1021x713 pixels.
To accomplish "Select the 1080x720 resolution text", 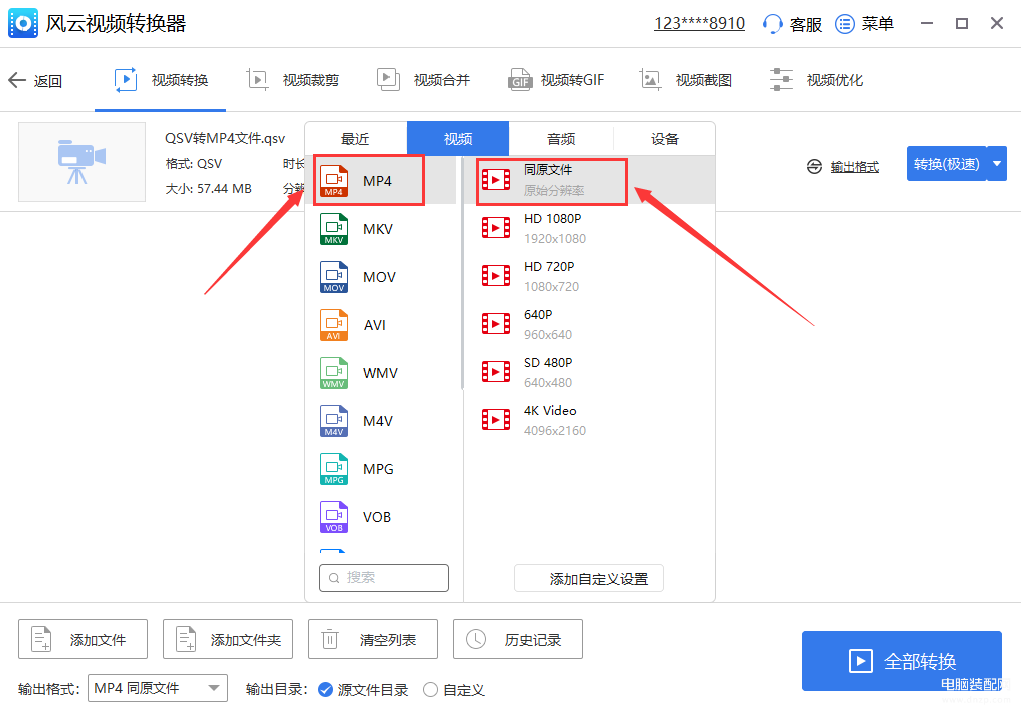I will click(552, 287).
